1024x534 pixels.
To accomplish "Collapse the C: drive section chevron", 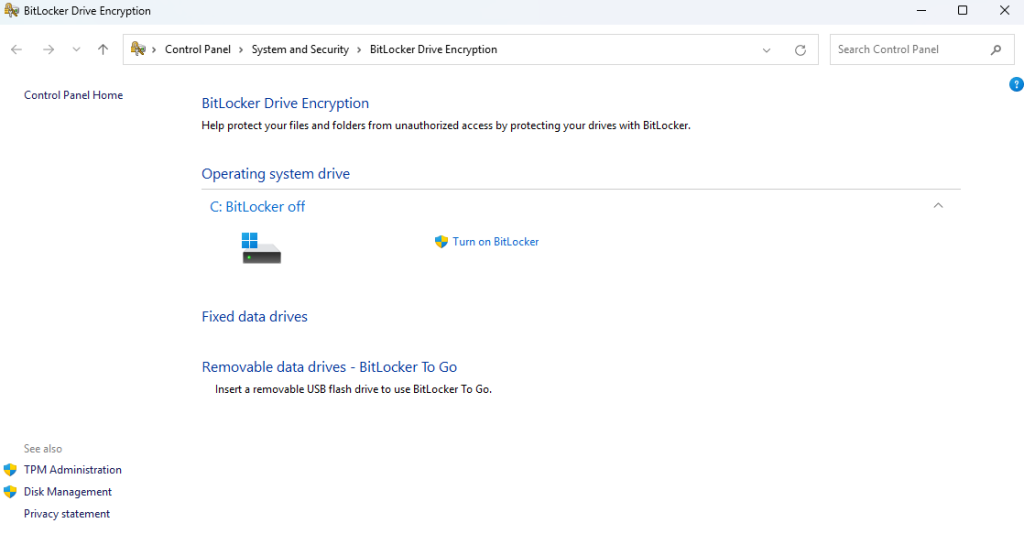I will (938, 206).
